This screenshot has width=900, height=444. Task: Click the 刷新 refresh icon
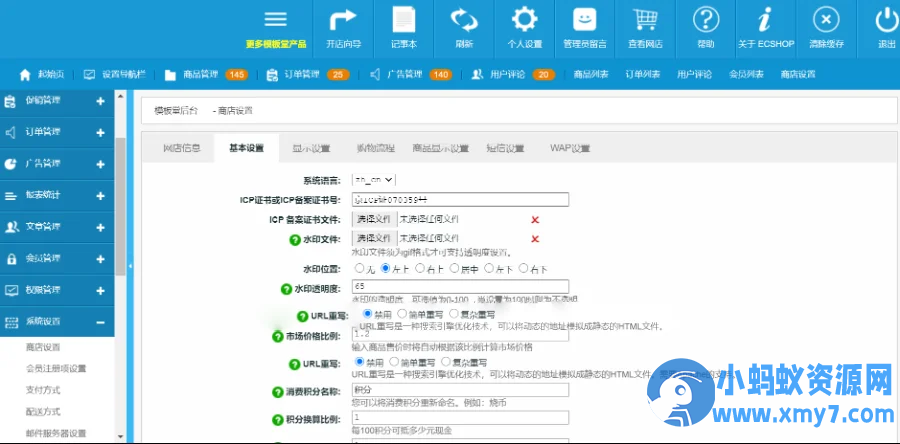[x=464, y=20]
